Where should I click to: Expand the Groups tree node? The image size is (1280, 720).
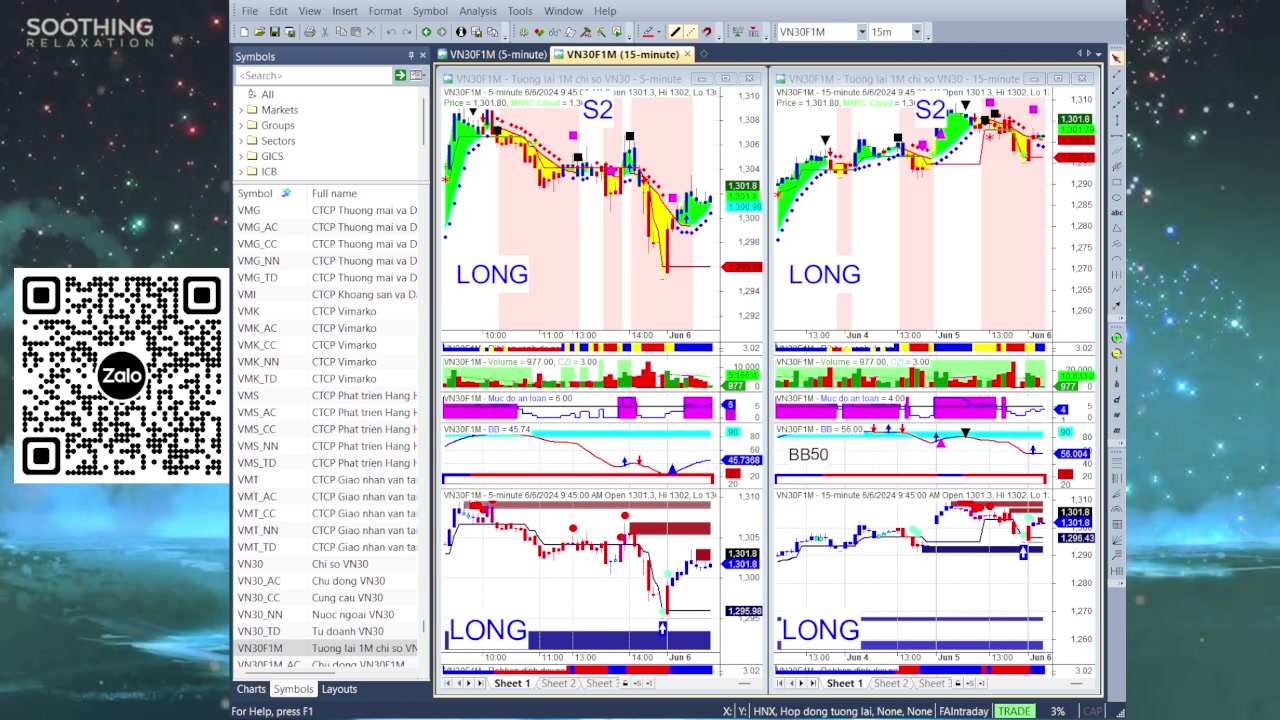(241, 125)
